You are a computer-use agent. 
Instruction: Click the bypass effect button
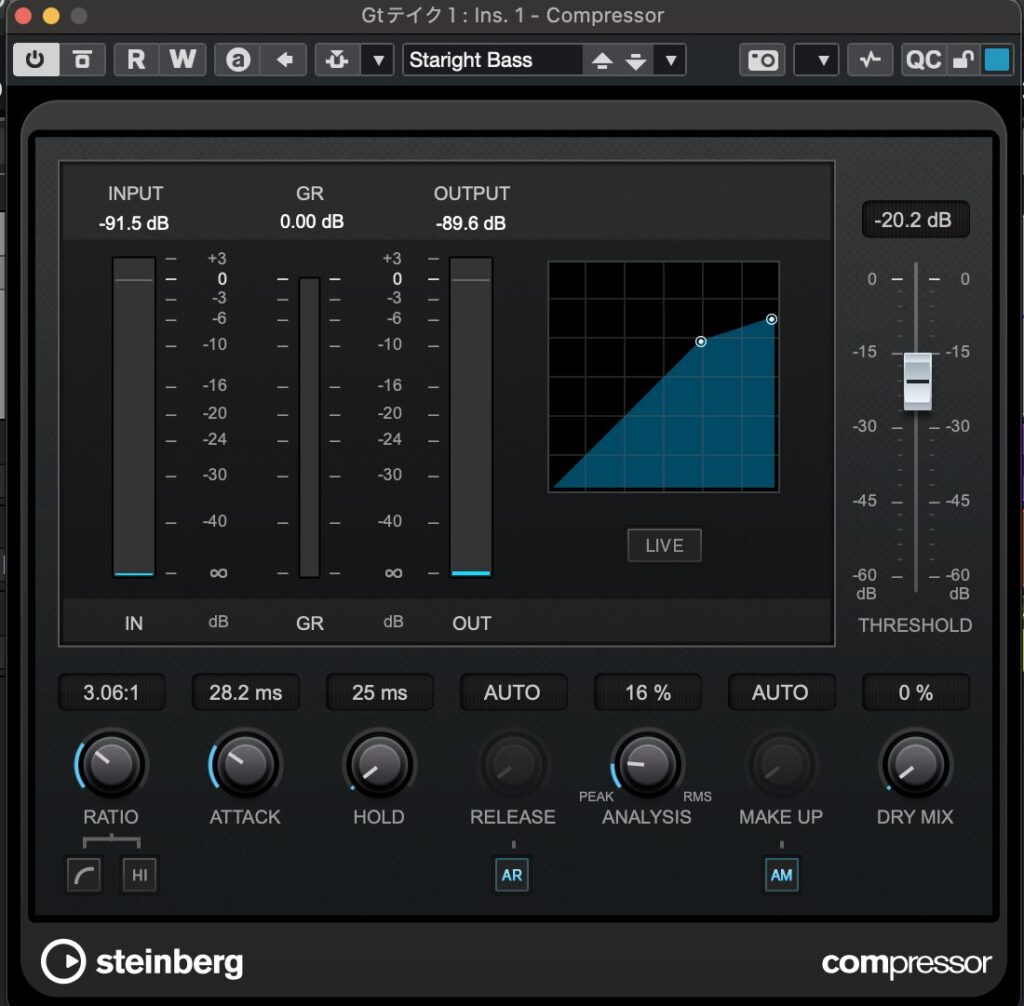[82, 60]
